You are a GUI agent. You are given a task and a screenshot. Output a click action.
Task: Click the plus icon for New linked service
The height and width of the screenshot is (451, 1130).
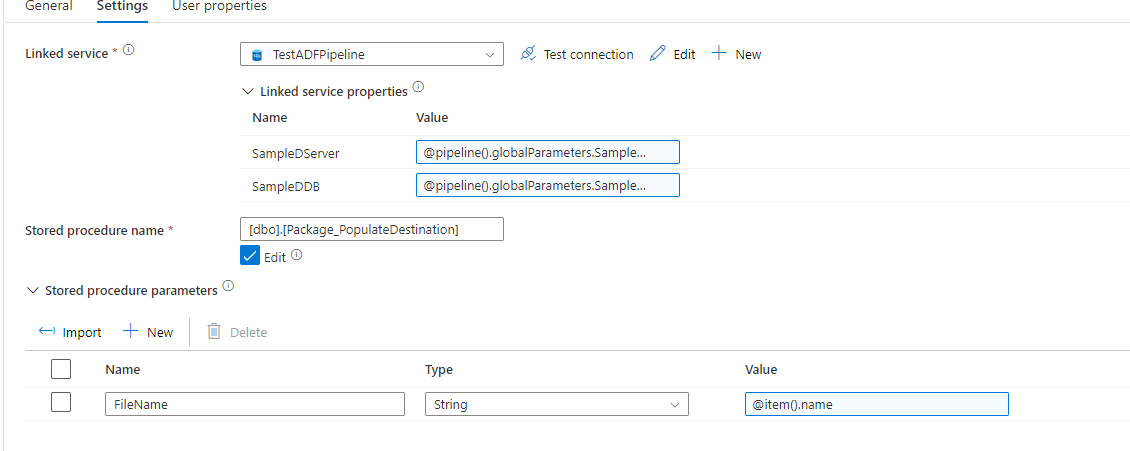[x=718, y=54]
